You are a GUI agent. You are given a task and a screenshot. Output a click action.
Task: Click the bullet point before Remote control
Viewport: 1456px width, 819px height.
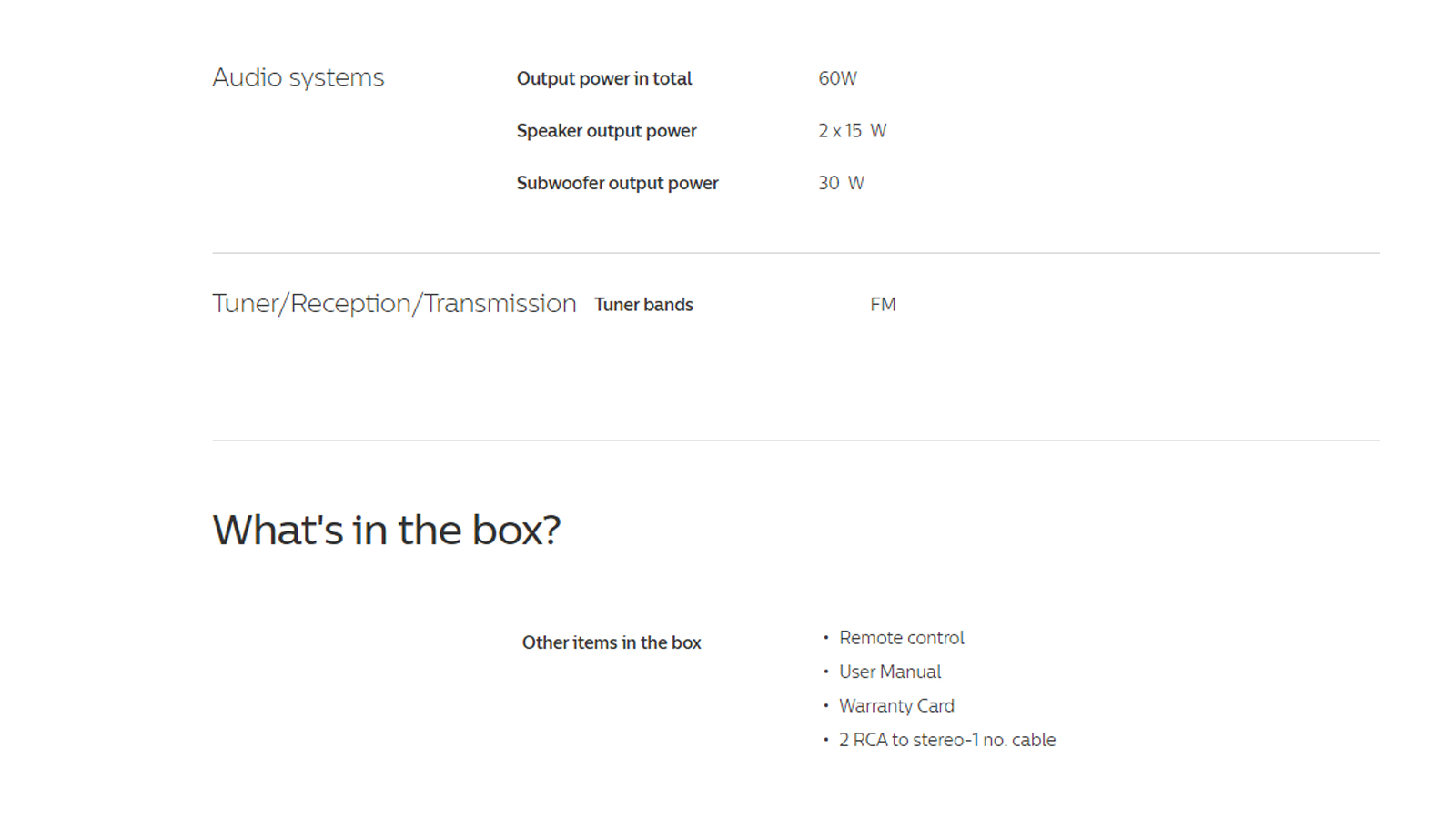(826, 638)
